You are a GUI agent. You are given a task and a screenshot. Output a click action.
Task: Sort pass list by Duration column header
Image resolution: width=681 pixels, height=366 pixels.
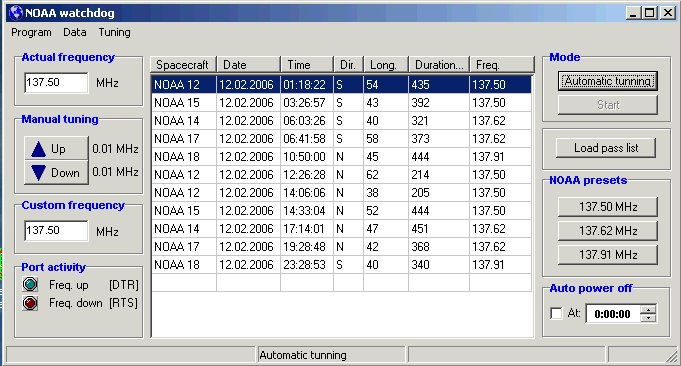(439, 65)
